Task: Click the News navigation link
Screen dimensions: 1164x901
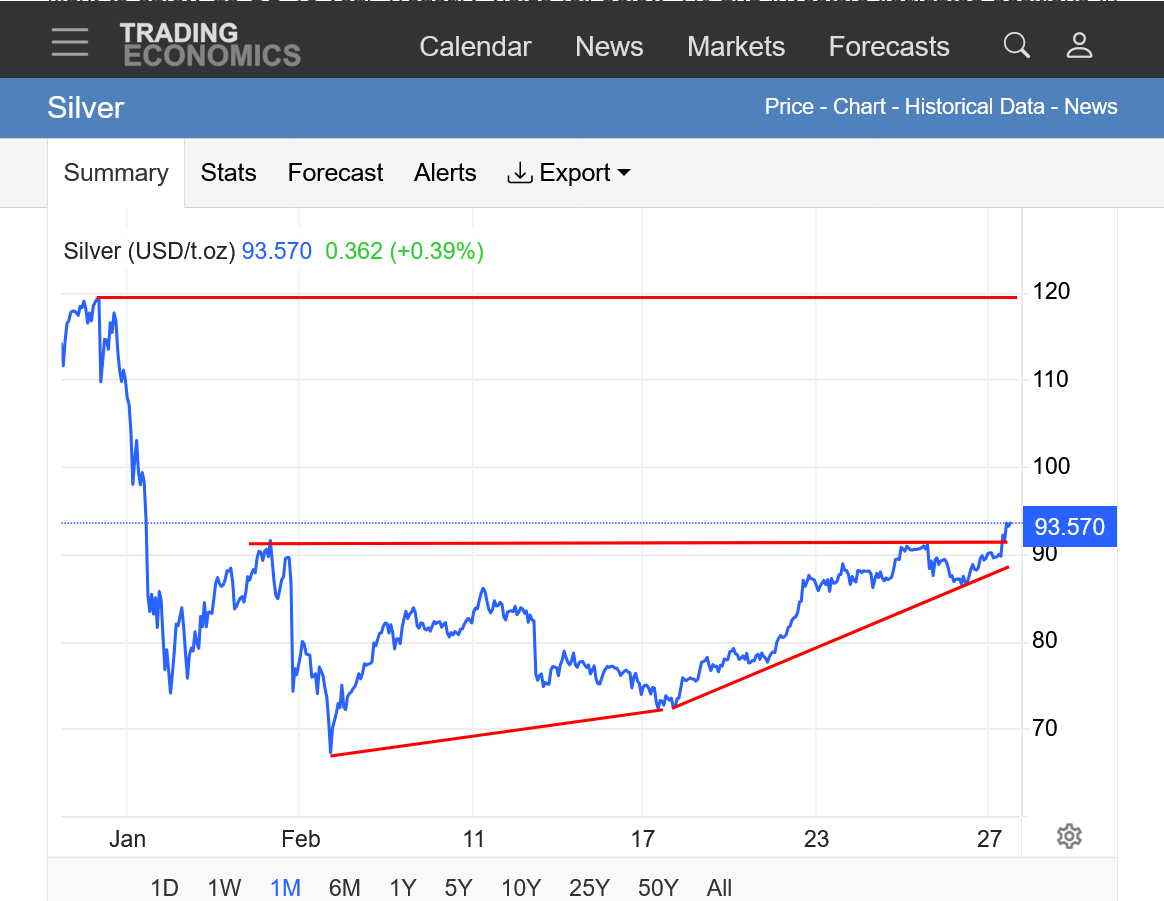Action: (609, 47)
